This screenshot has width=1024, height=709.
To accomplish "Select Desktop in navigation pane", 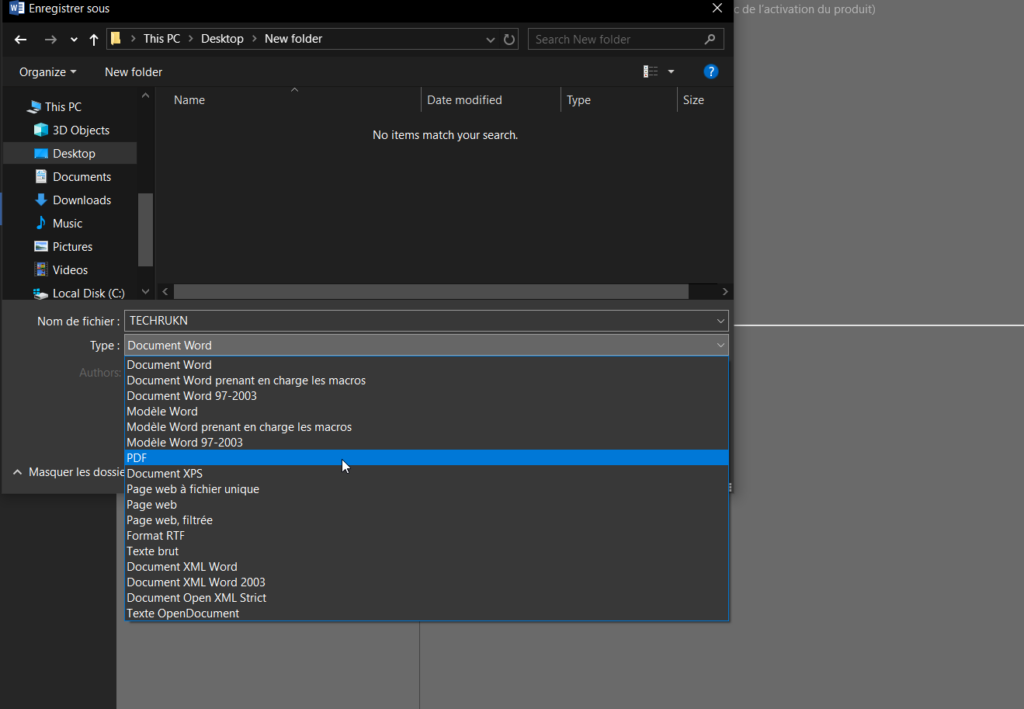I will click(x=74, y=153).
